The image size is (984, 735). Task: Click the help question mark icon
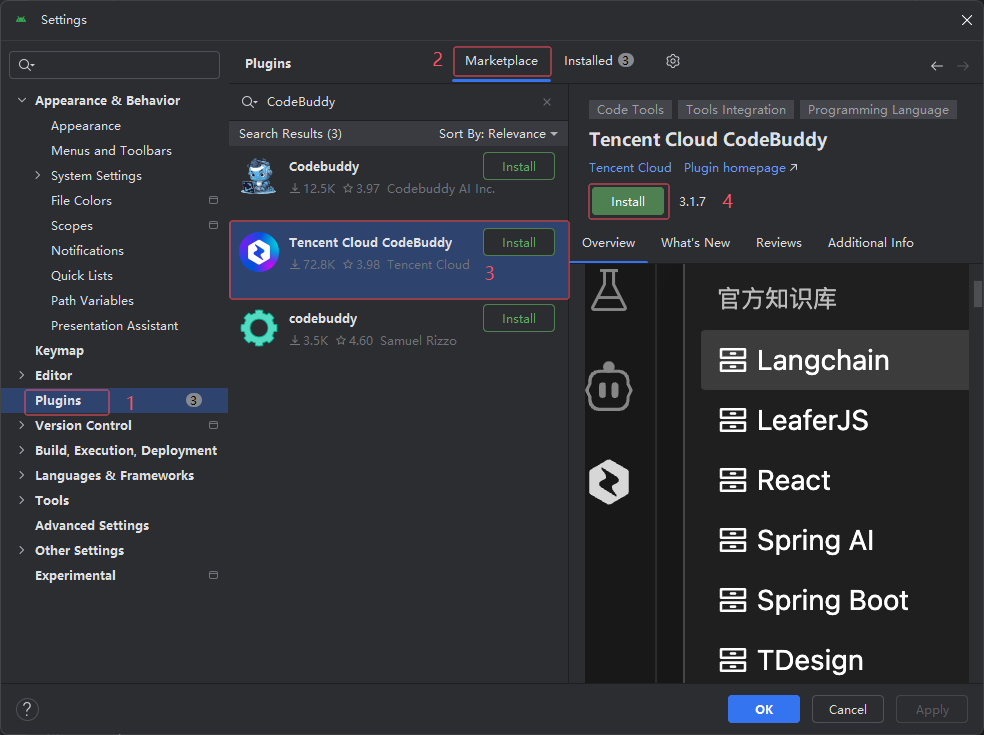pos(26,709)
